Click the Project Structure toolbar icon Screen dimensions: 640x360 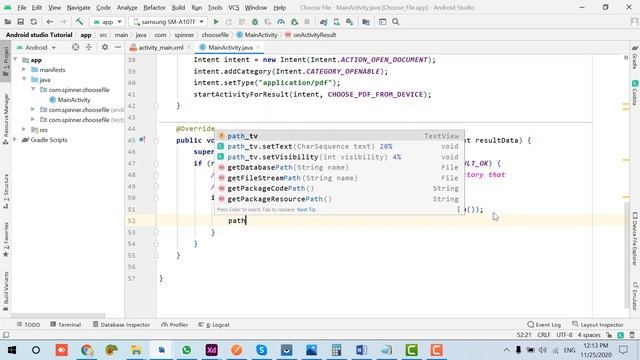coord(366,22)
